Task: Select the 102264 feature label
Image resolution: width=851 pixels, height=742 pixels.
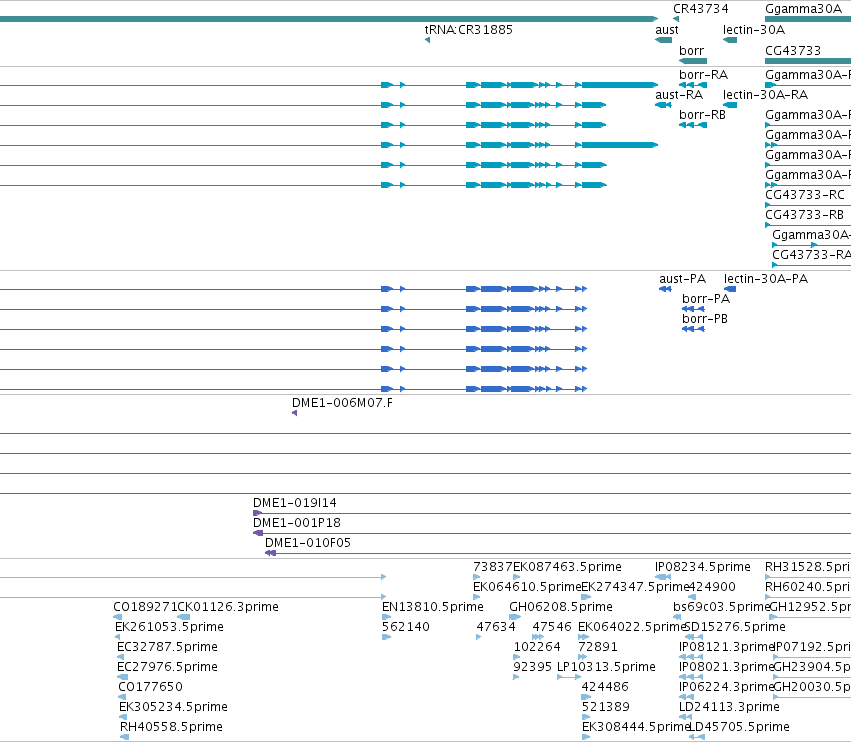Action: (537, 647)
